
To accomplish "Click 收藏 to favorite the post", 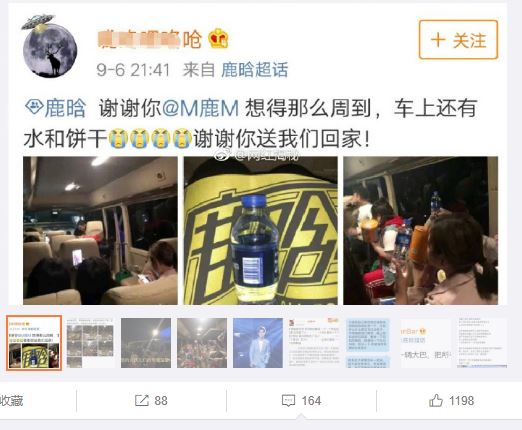I will 12,400.
